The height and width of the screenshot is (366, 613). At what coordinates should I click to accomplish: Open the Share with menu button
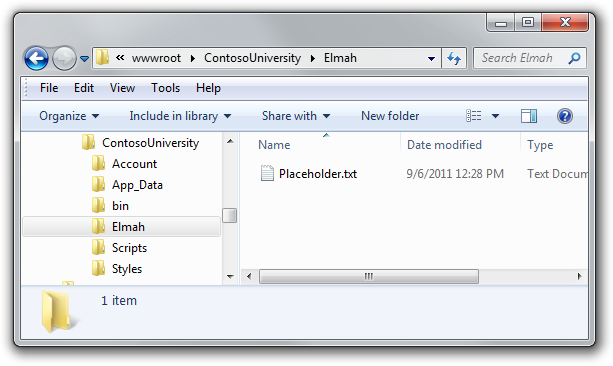pyautogui.click(x=296, y=116)
